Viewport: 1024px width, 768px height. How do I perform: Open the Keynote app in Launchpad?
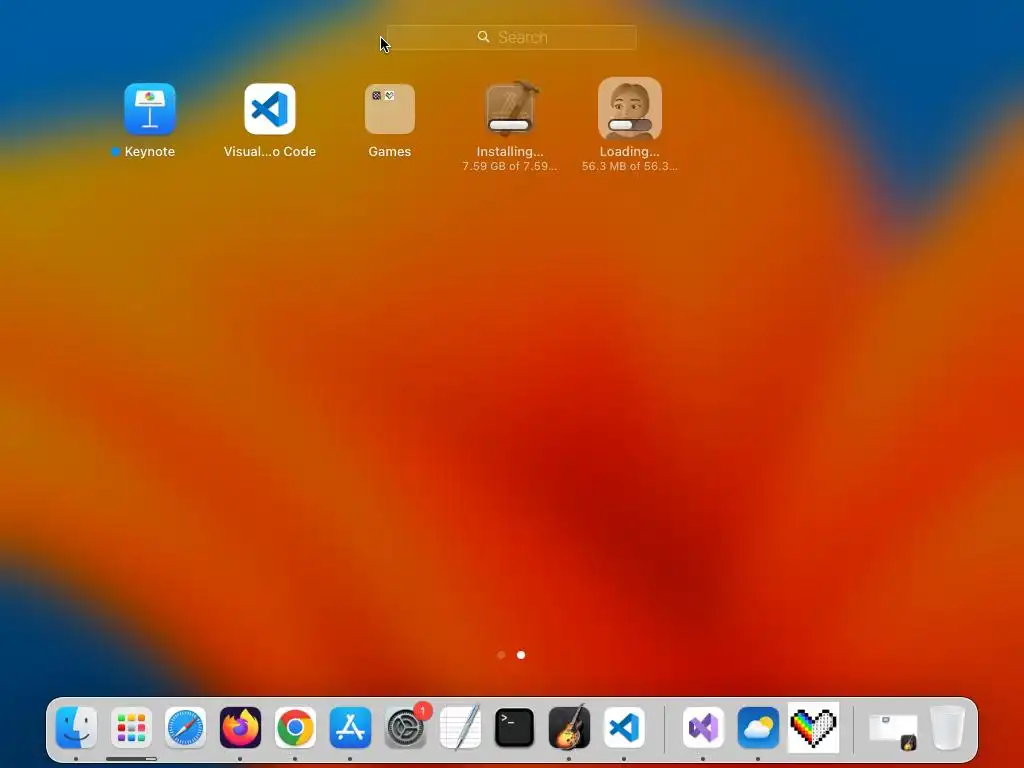tap(150, 109)
